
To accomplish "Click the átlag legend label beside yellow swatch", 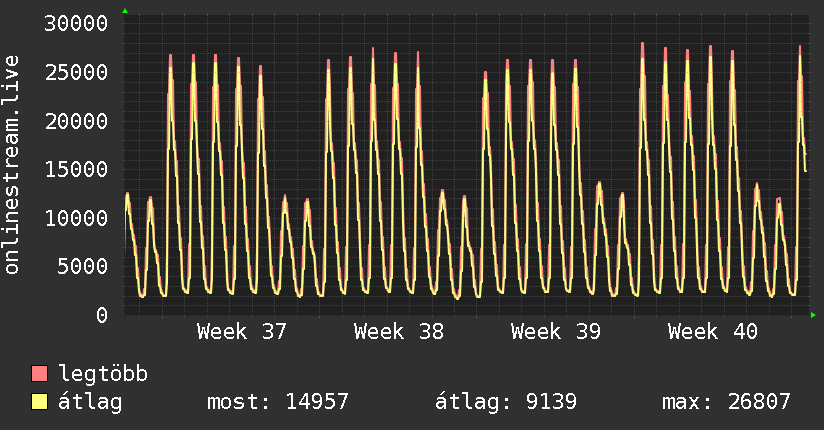I will tap(90, 402).
